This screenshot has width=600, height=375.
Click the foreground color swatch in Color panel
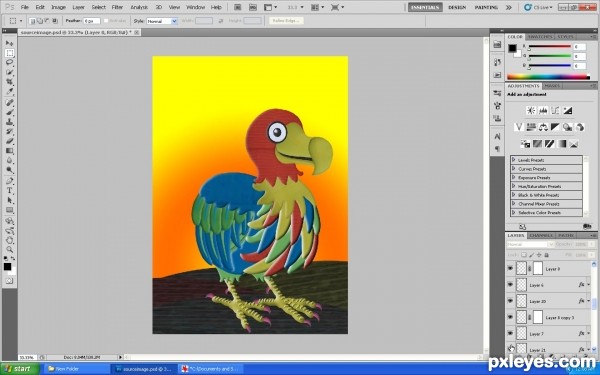(x=512, y=48)
